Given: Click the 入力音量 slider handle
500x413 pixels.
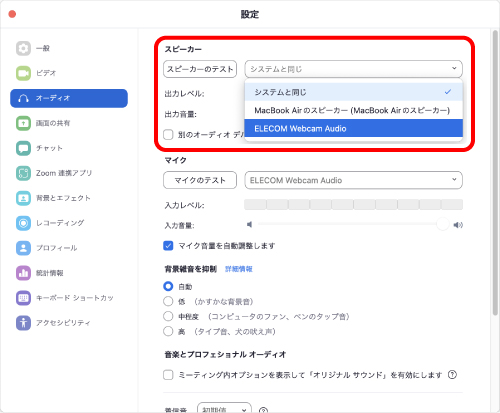Looking at the screenshot, I should [x=443, y=224].
